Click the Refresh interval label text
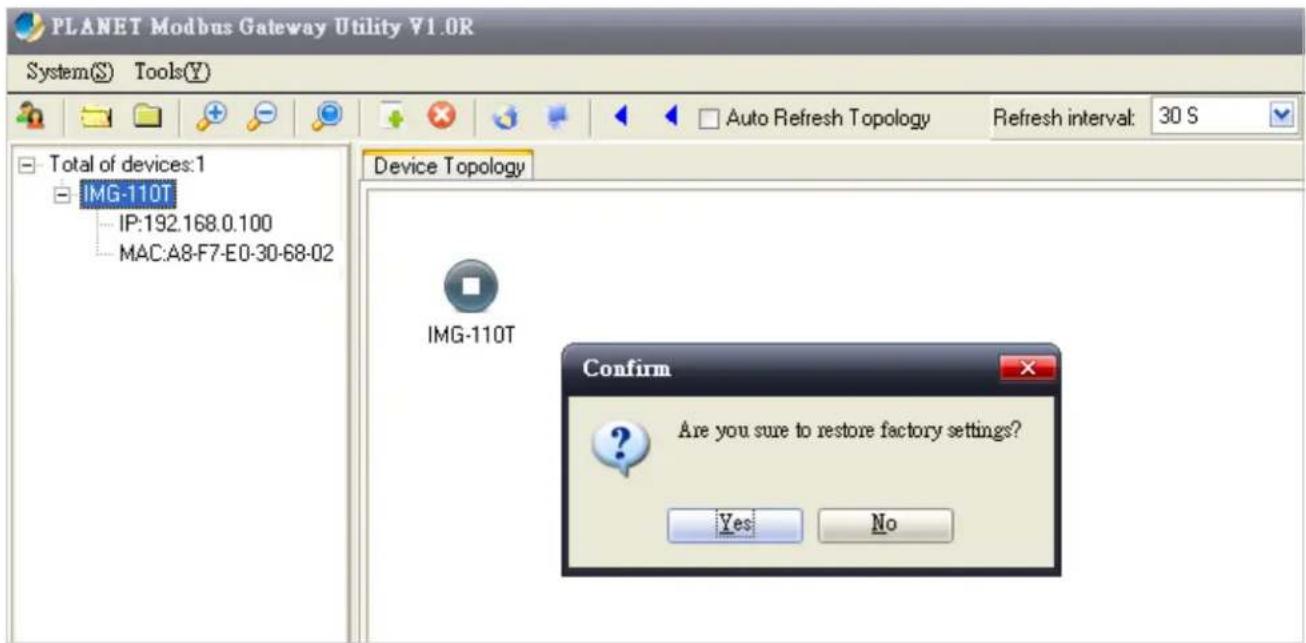The image size is (1306, 643). [x=1064, y=118]
